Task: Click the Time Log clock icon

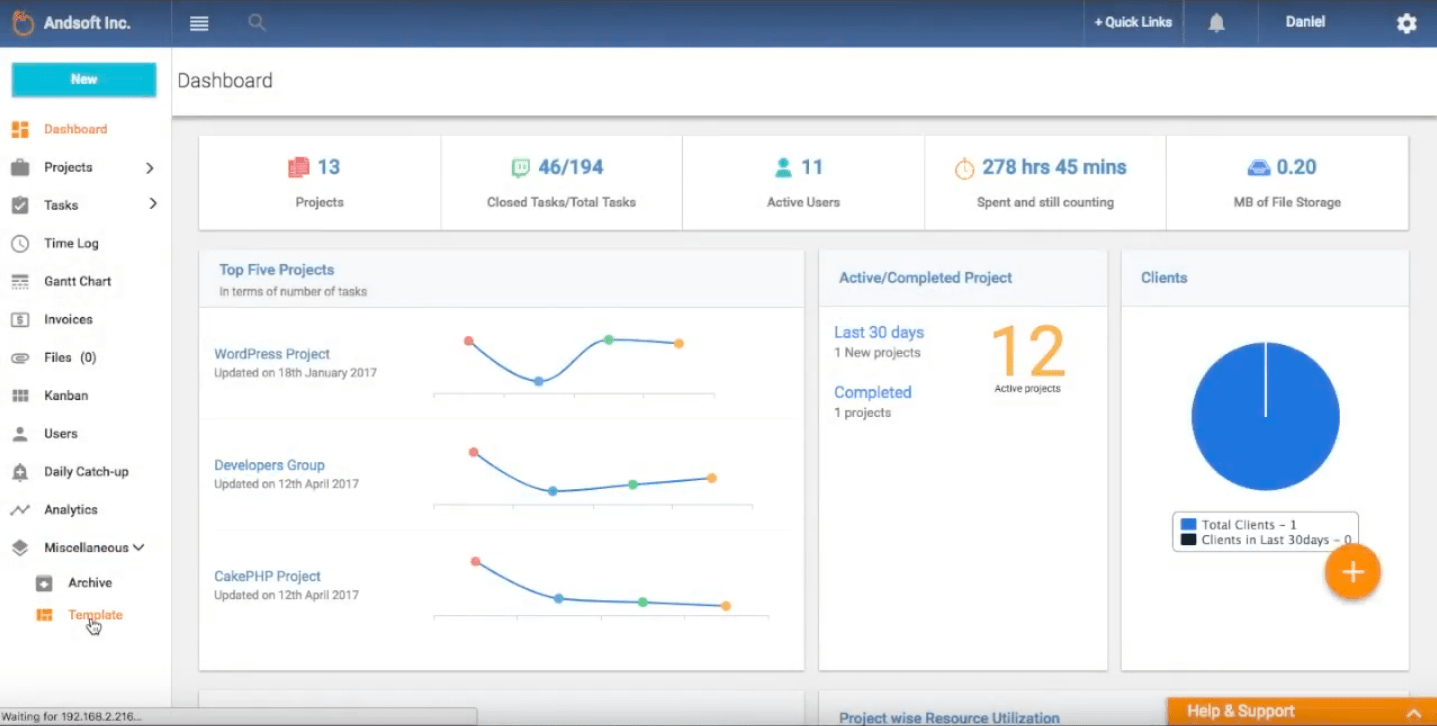Action: 20,243
